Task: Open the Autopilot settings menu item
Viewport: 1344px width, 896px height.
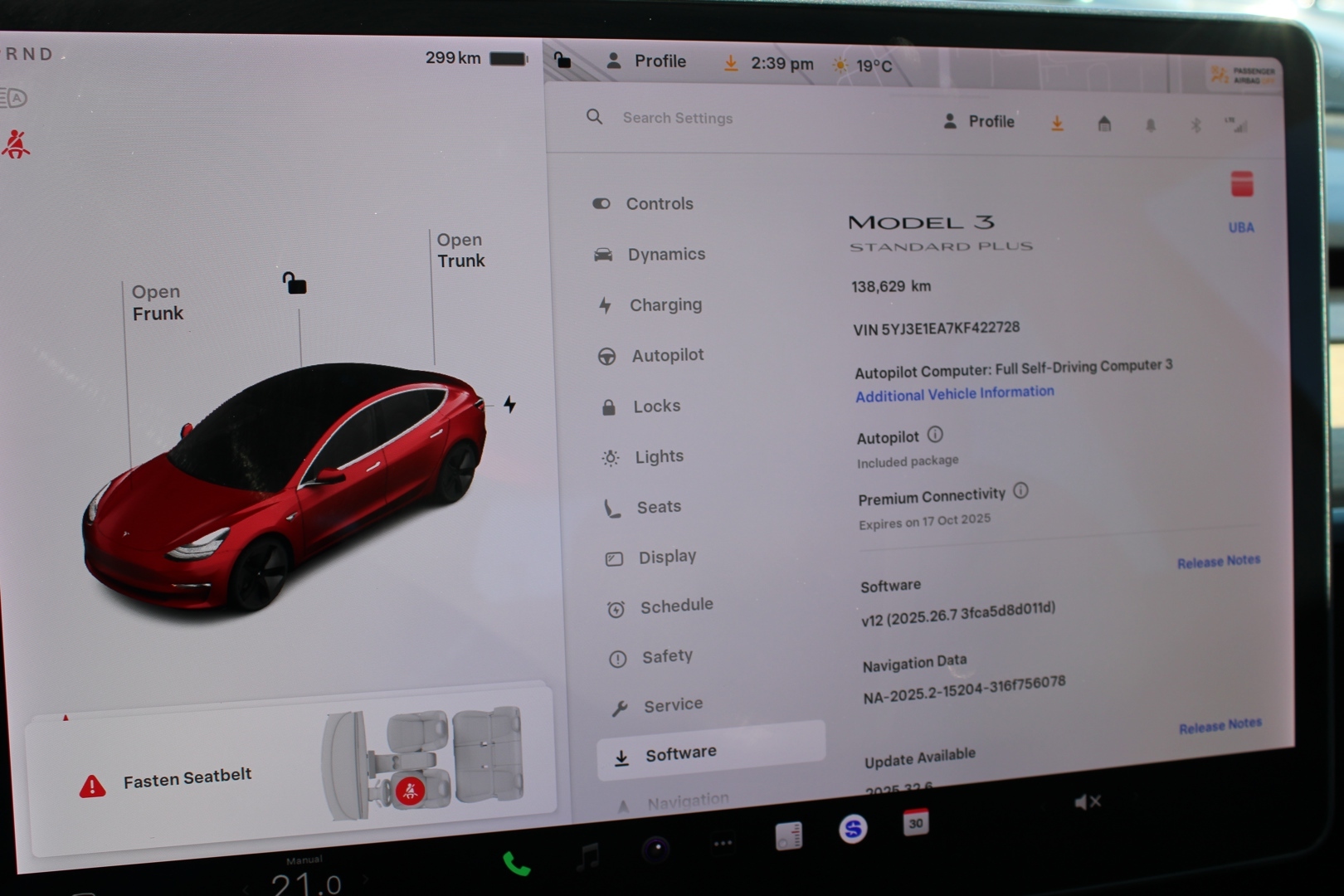Action: point(666,356)
